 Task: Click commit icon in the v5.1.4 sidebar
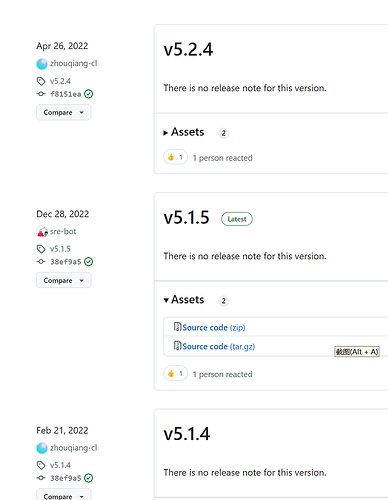41,478
